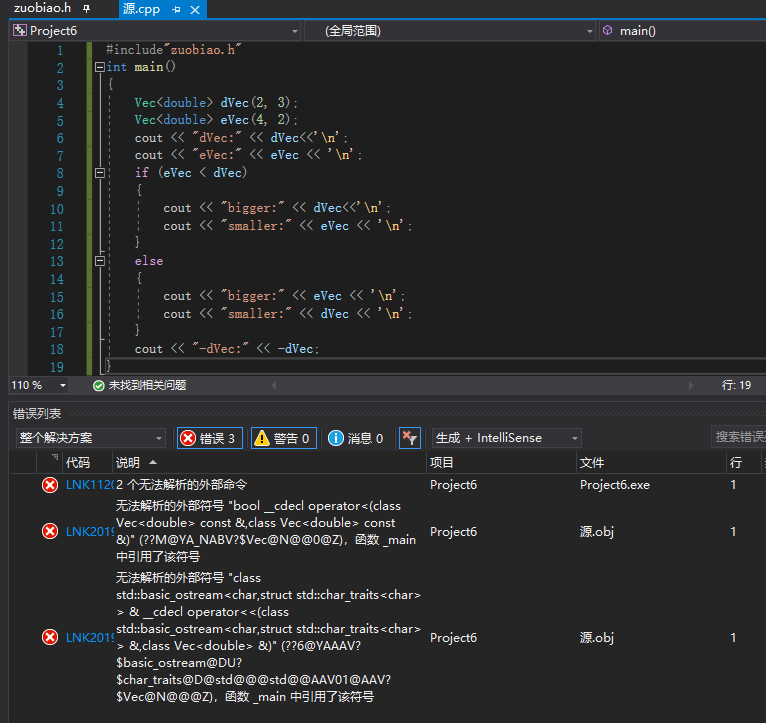
Task: Collapse the else block
Action: [99, 261]
